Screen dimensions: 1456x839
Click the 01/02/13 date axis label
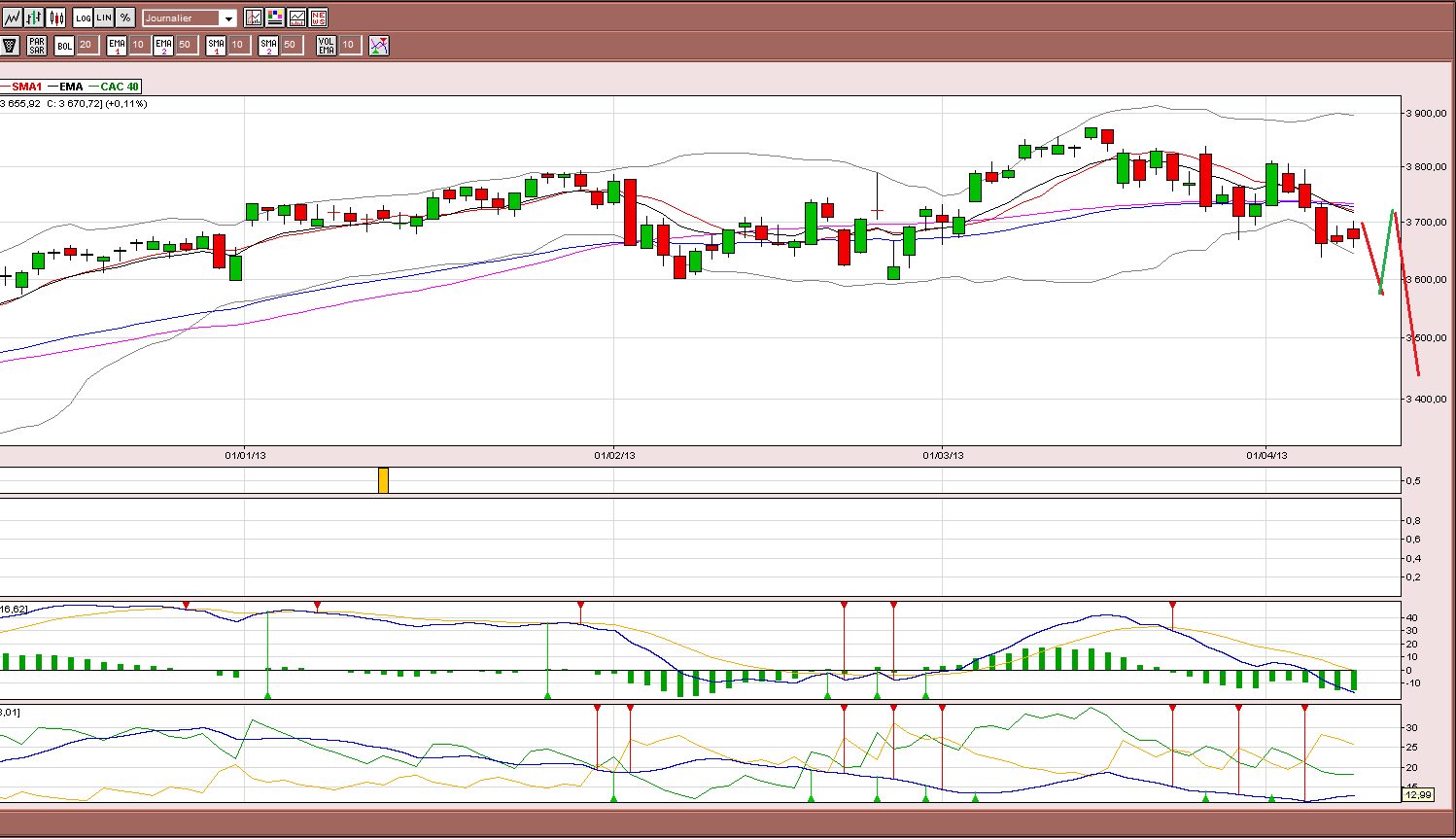[615, 455]
